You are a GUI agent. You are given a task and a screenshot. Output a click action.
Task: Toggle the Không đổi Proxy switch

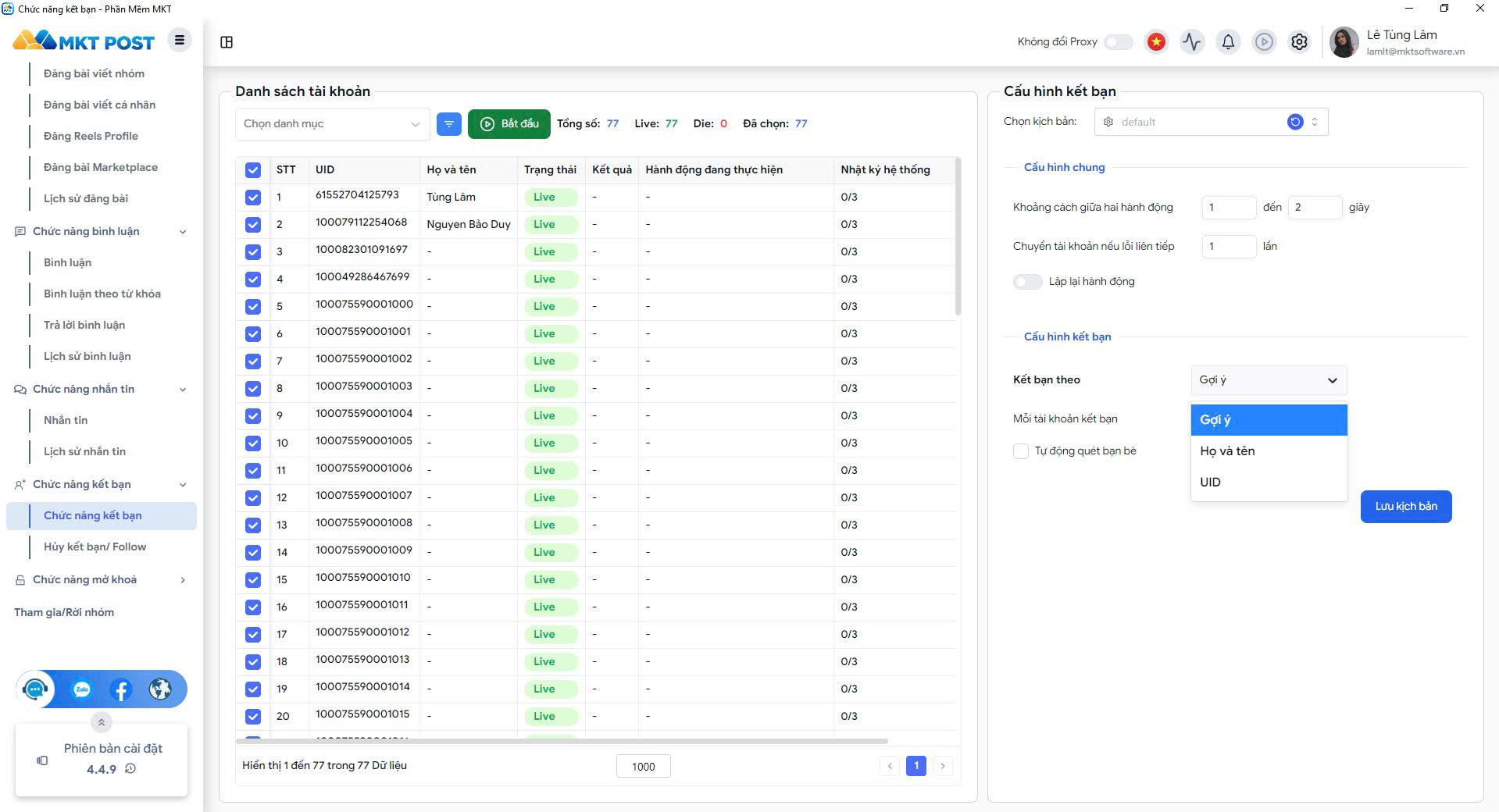click(1119, 42)
